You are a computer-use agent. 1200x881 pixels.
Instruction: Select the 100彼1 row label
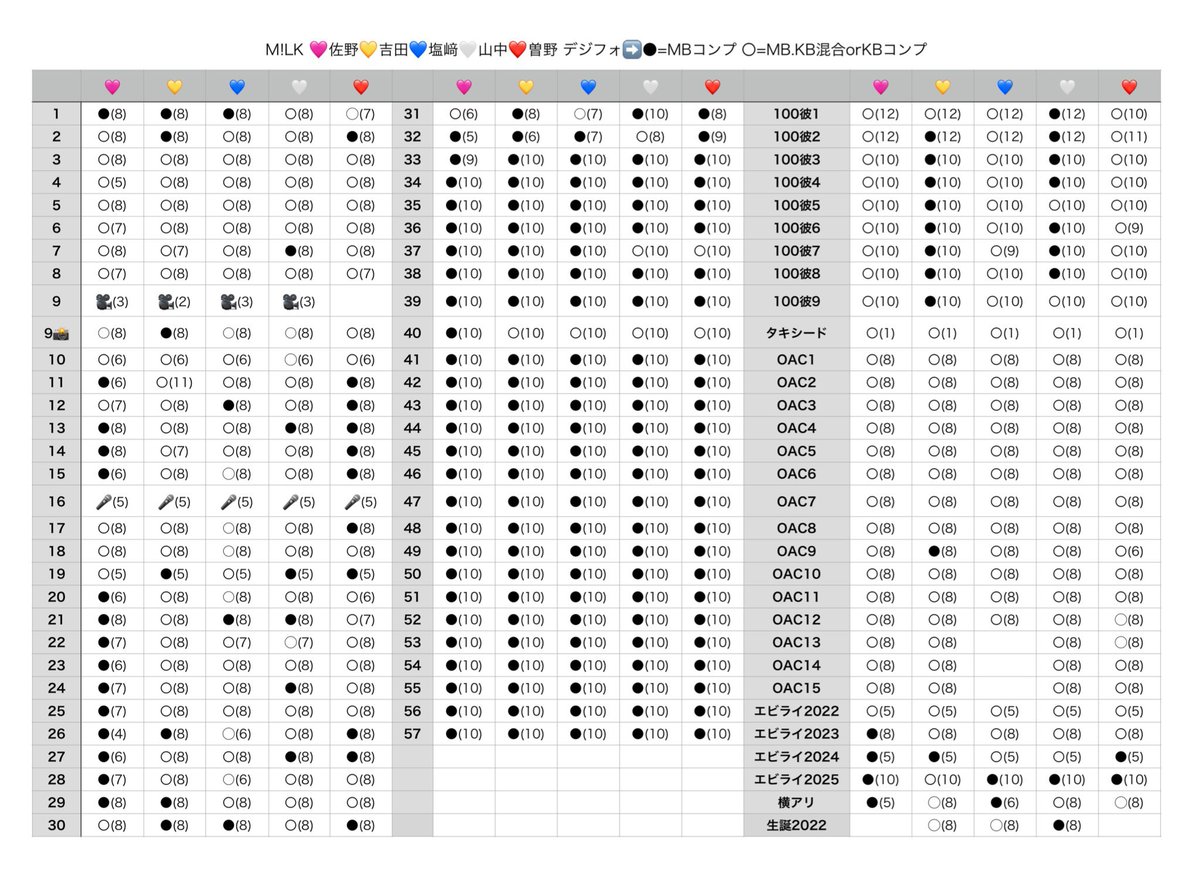797,114
